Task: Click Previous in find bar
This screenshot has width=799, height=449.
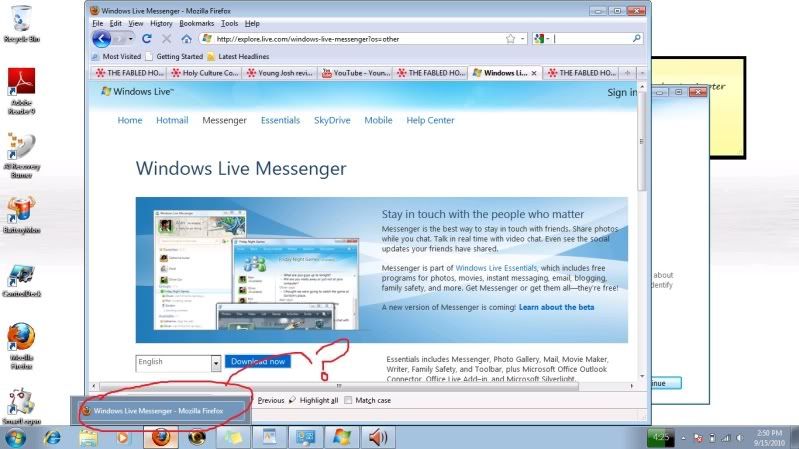Action: [271, 400]
